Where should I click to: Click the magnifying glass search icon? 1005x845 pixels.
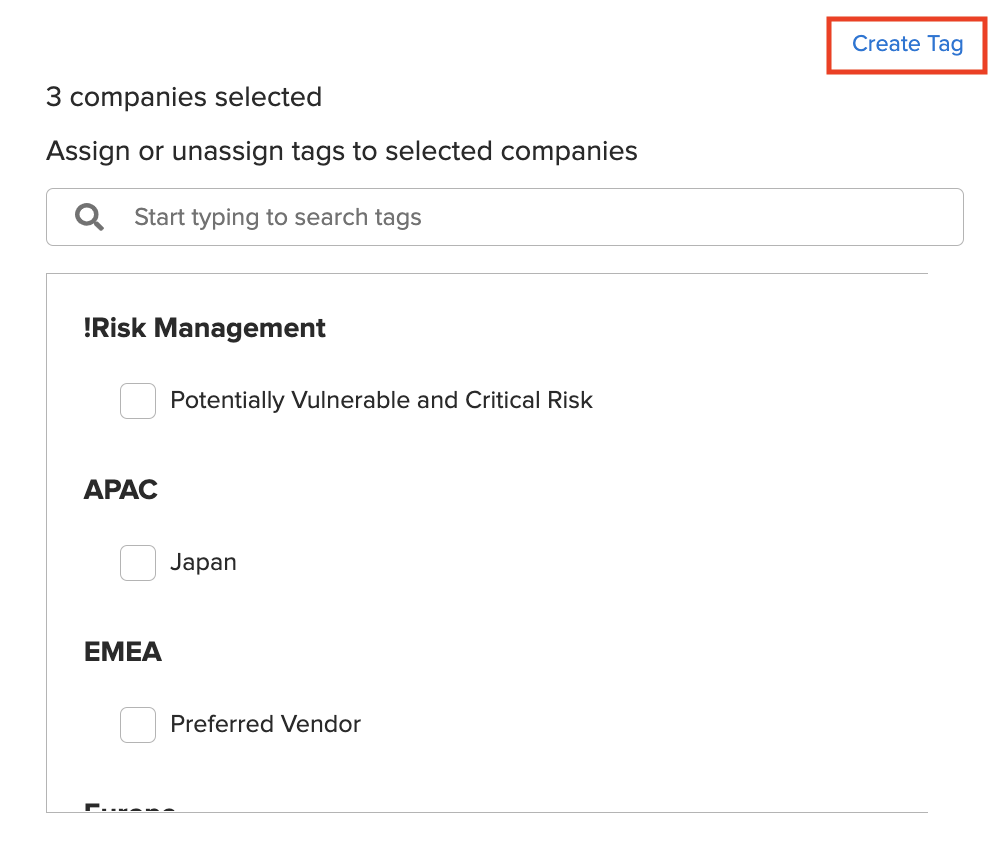click(89, 217)
